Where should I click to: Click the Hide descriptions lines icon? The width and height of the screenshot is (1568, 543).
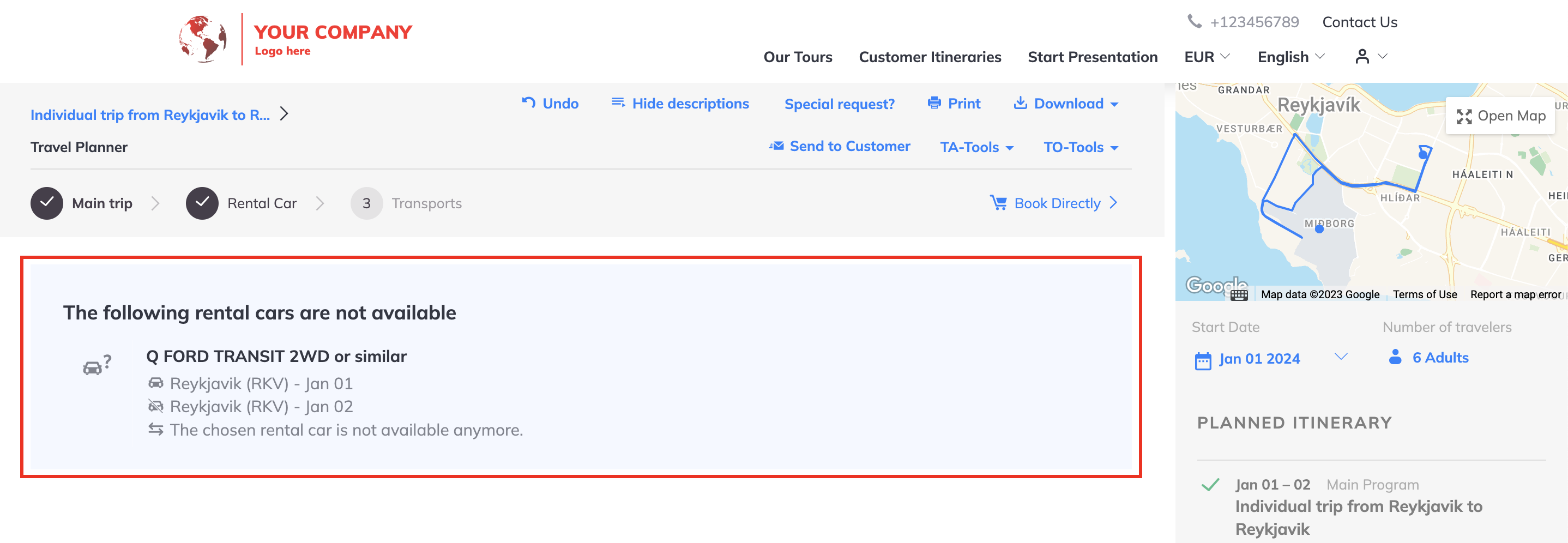tap(618, 103)
